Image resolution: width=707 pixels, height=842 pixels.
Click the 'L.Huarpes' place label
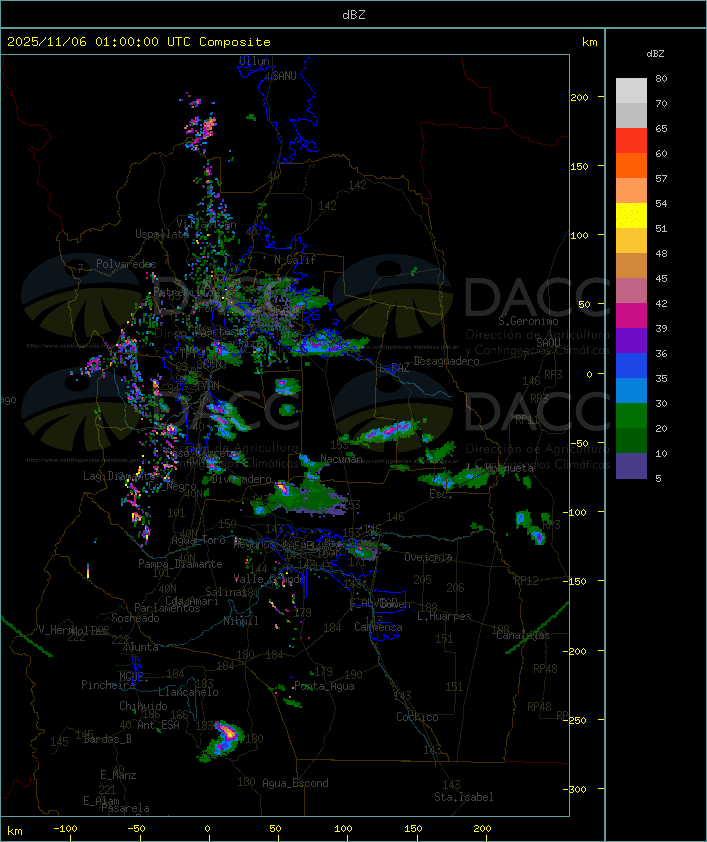444,616
